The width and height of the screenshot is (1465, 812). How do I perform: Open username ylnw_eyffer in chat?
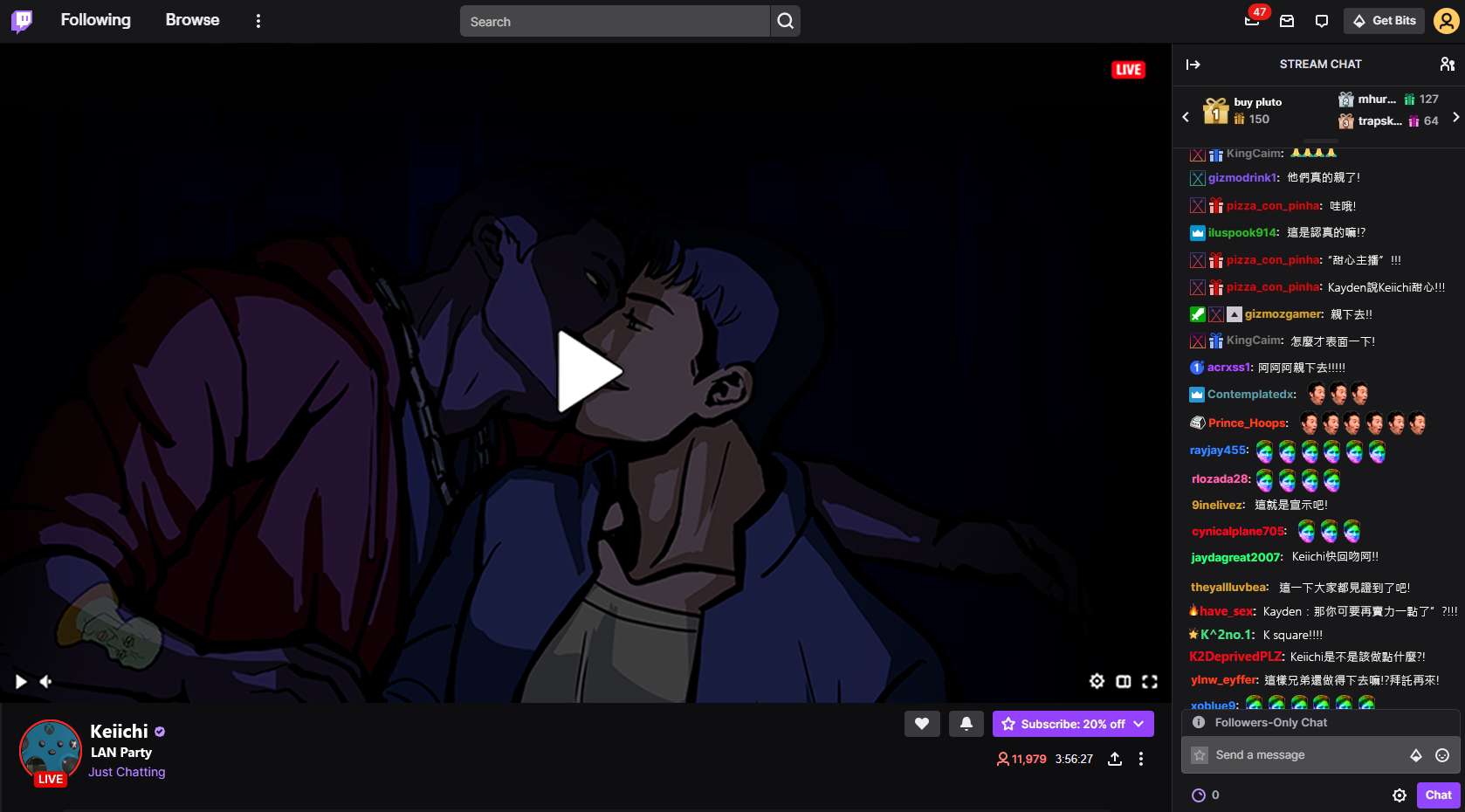tap(1224, 680)
